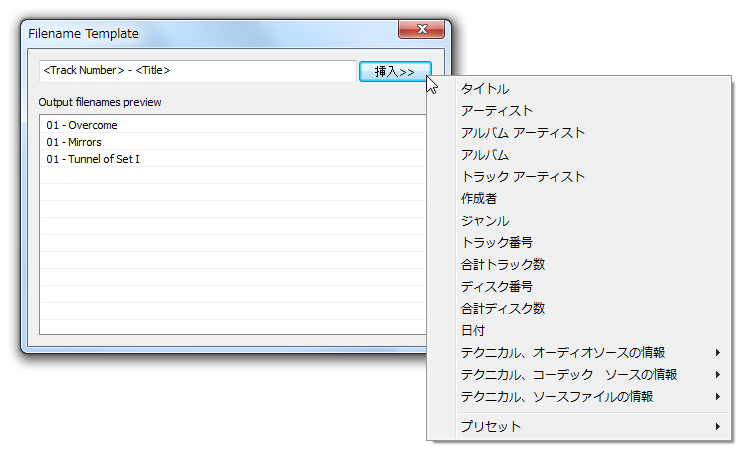Click the Output filenames preview label

100,102
